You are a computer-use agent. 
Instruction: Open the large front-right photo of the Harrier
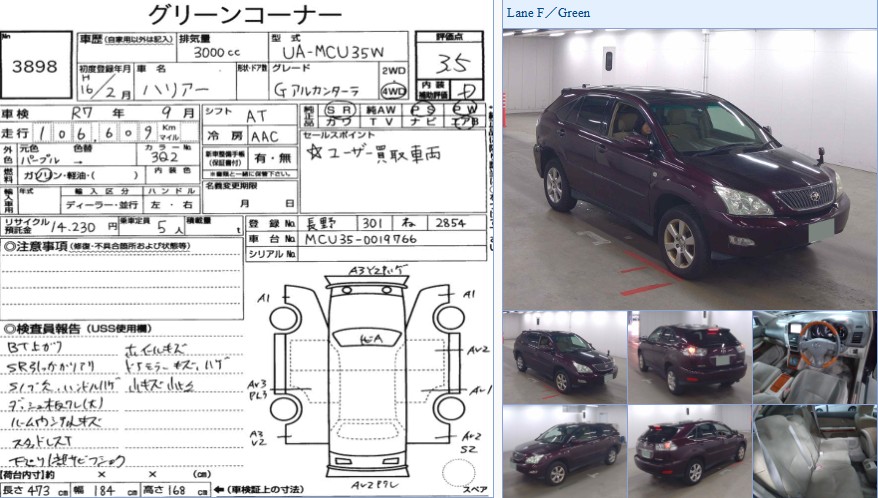689,169
